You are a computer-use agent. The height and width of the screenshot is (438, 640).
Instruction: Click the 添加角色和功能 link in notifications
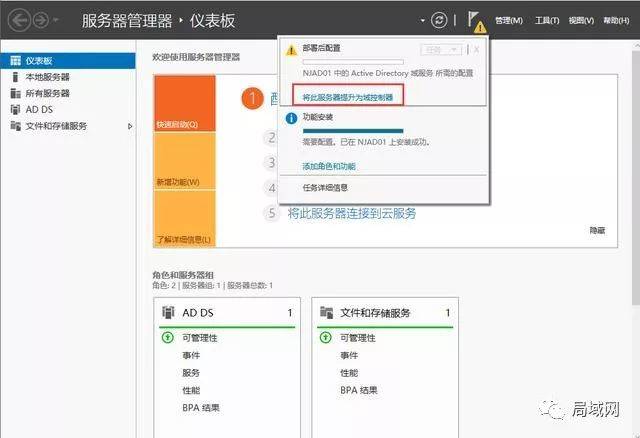coord(329,166)
